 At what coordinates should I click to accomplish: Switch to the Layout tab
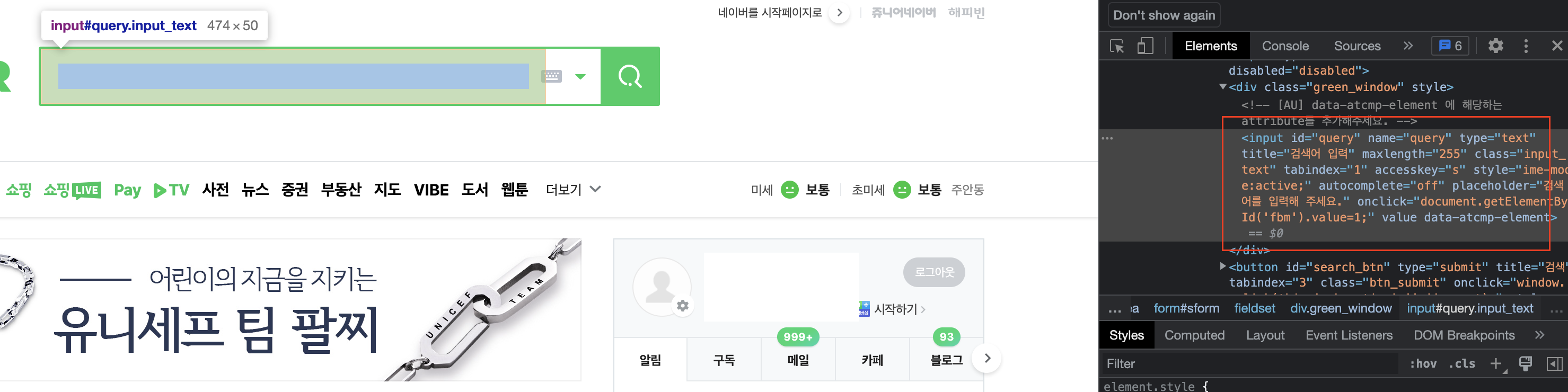point(1265,335)
